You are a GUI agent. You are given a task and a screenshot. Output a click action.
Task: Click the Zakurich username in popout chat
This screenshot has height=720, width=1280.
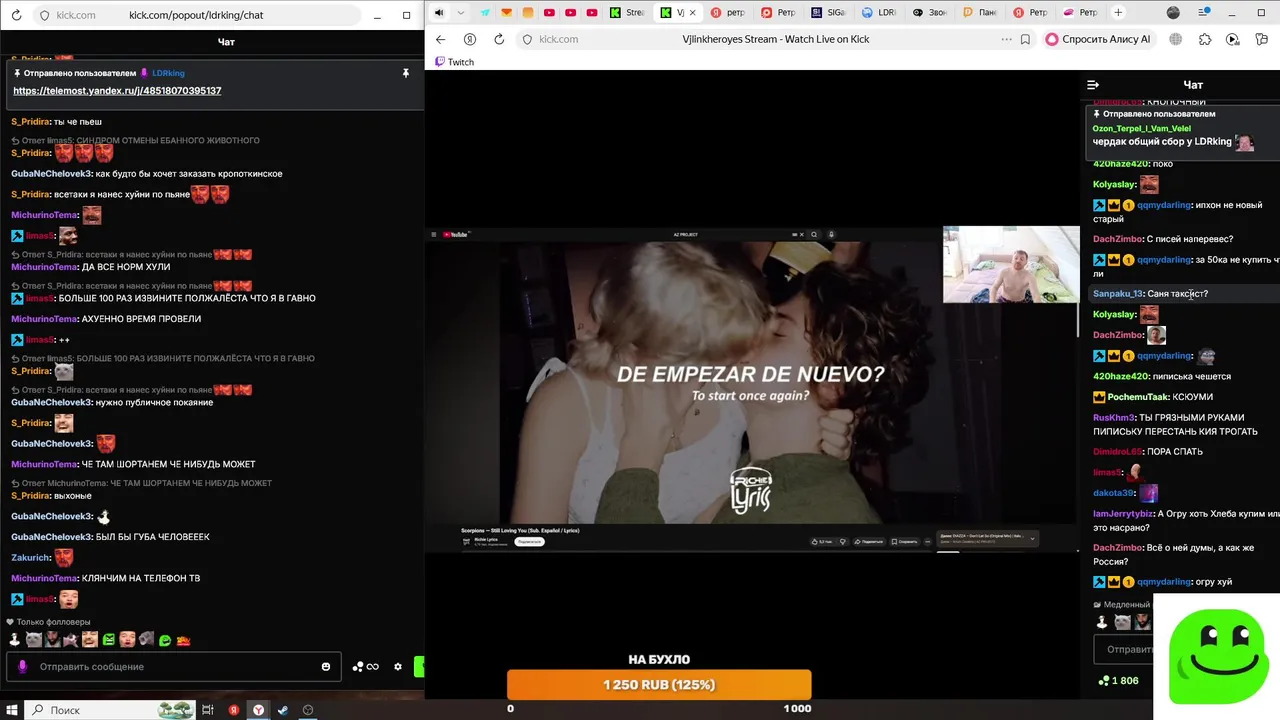31,558
